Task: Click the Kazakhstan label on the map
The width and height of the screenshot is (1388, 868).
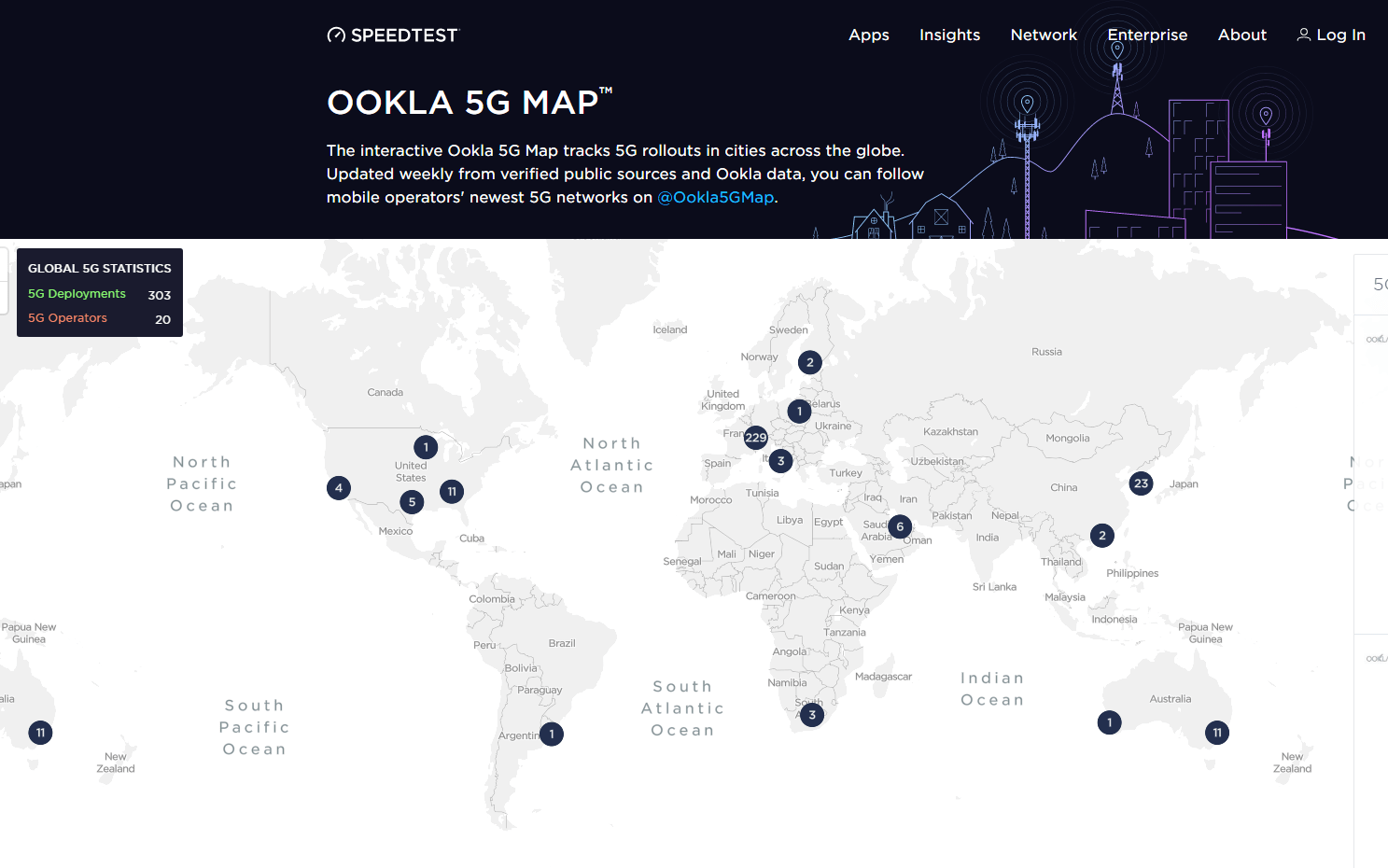Action: tap(950, 431)
